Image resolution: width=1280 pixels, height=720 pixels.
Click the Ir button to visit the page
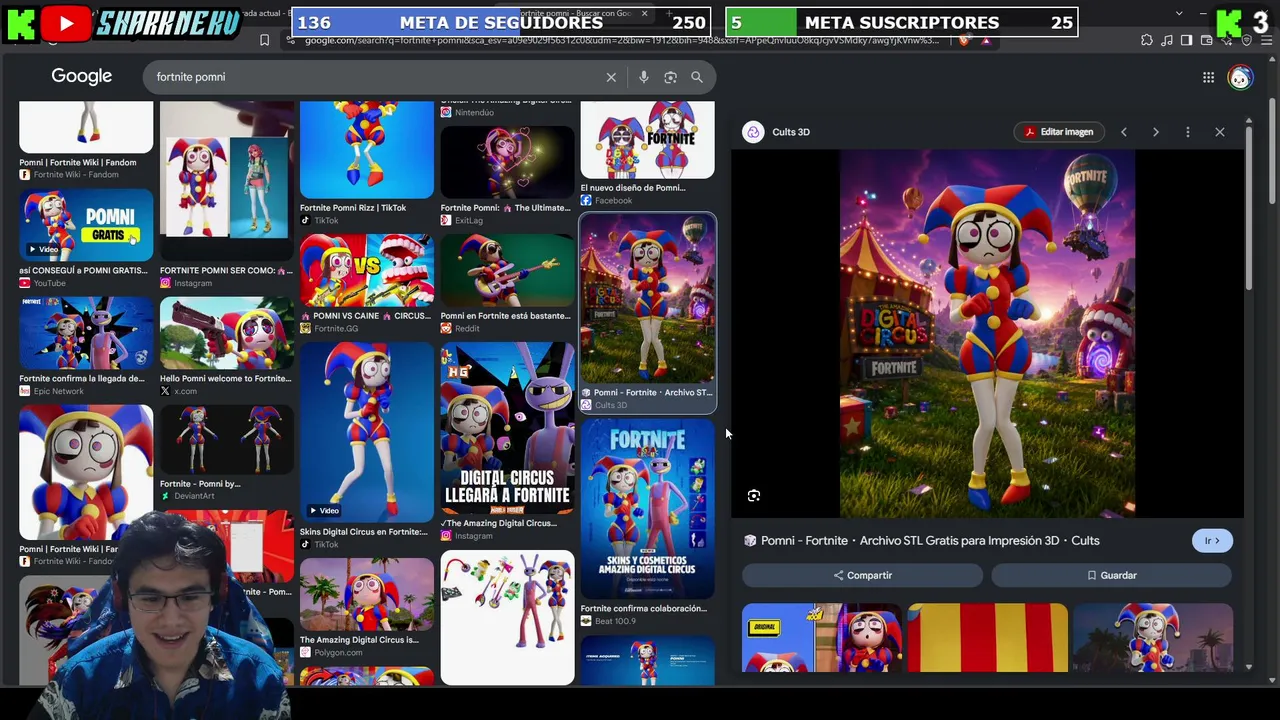click(x=1212, y=541)
